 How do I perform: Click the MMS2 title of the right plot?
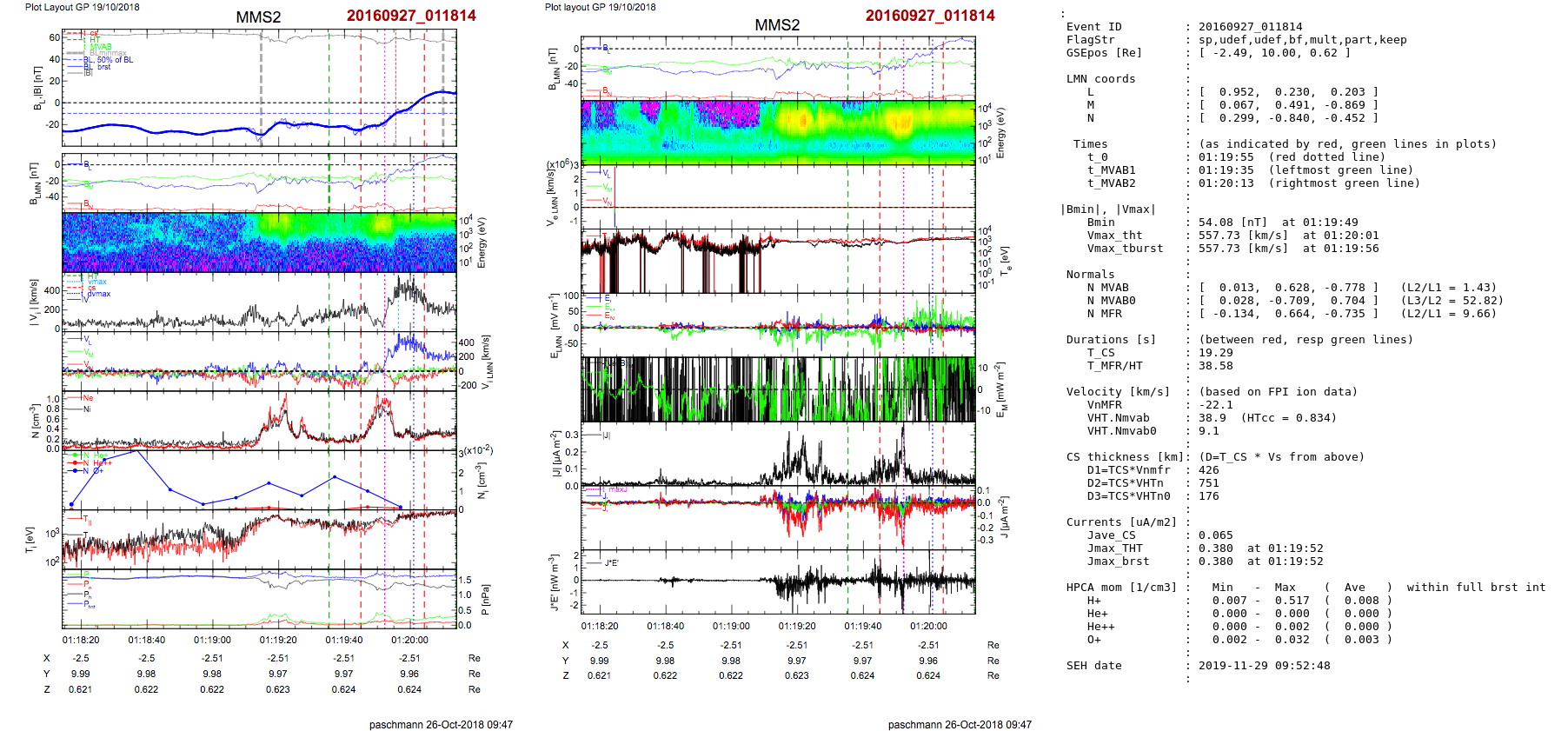pyautogui.click(x=776, y=25)
